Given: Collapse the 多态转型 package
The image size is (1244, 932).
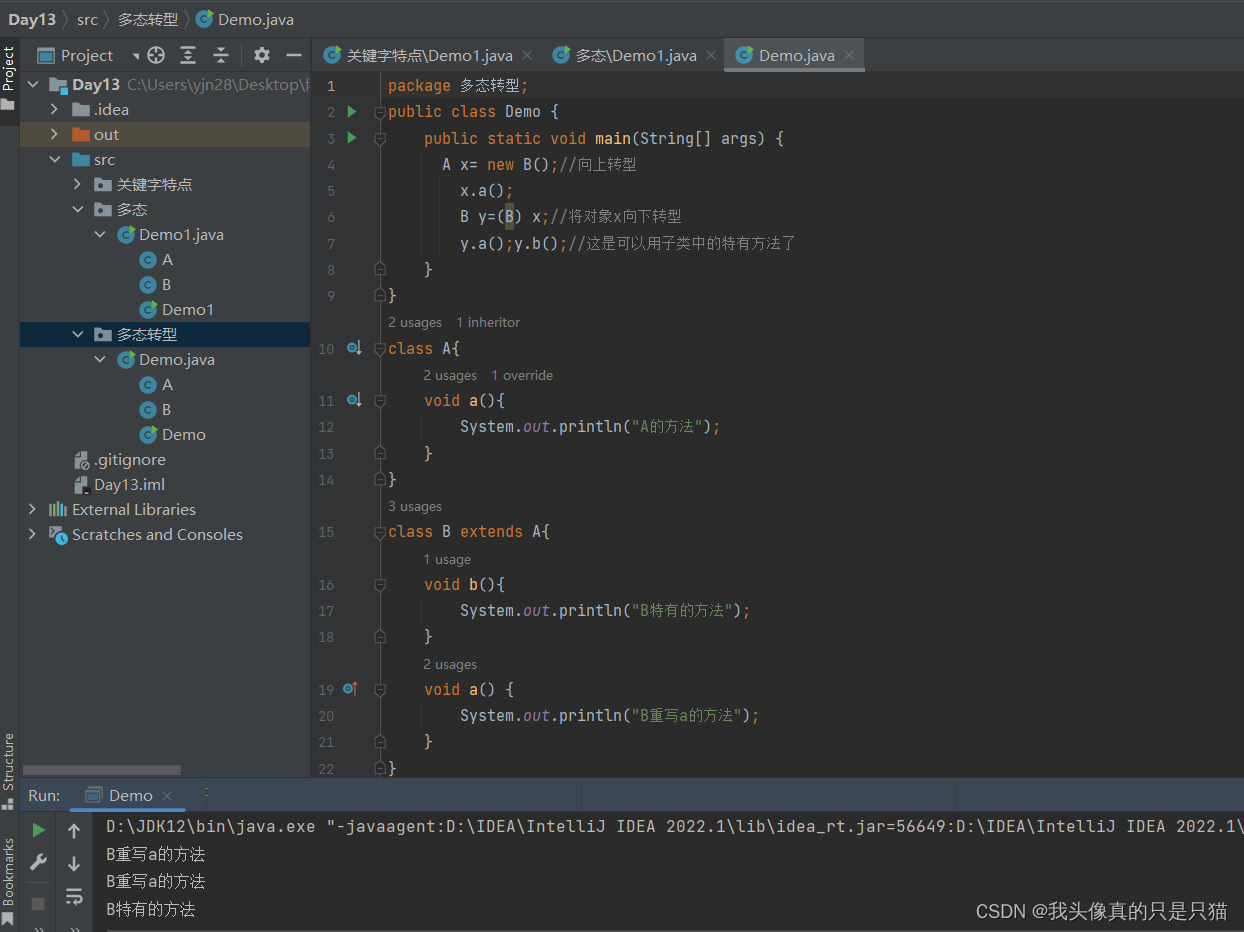Looking at the screenshot, I should [x=78, y=334].
